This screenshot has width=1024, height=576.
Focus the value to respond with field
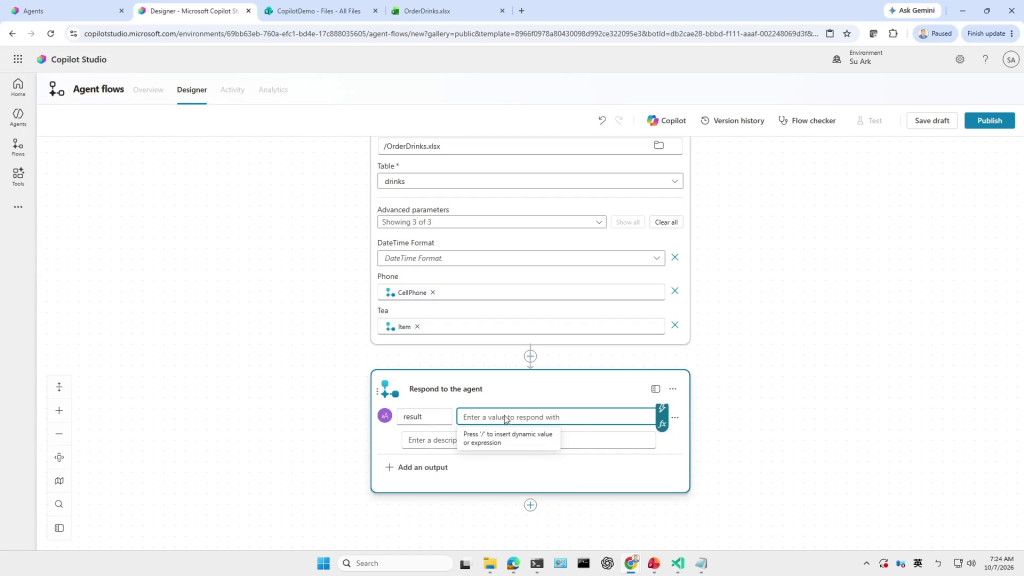(556, 417)
